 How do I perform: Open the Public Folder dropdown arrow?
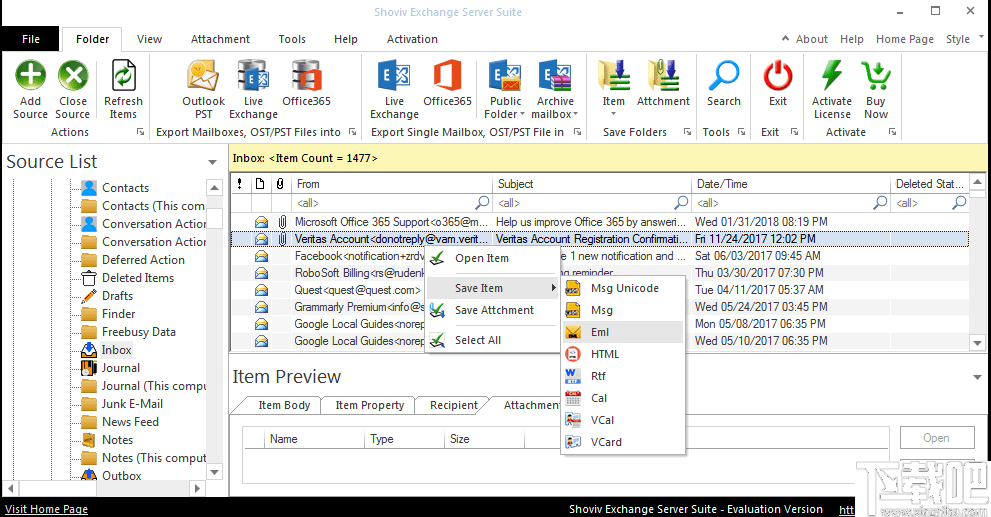click(523, 114)
